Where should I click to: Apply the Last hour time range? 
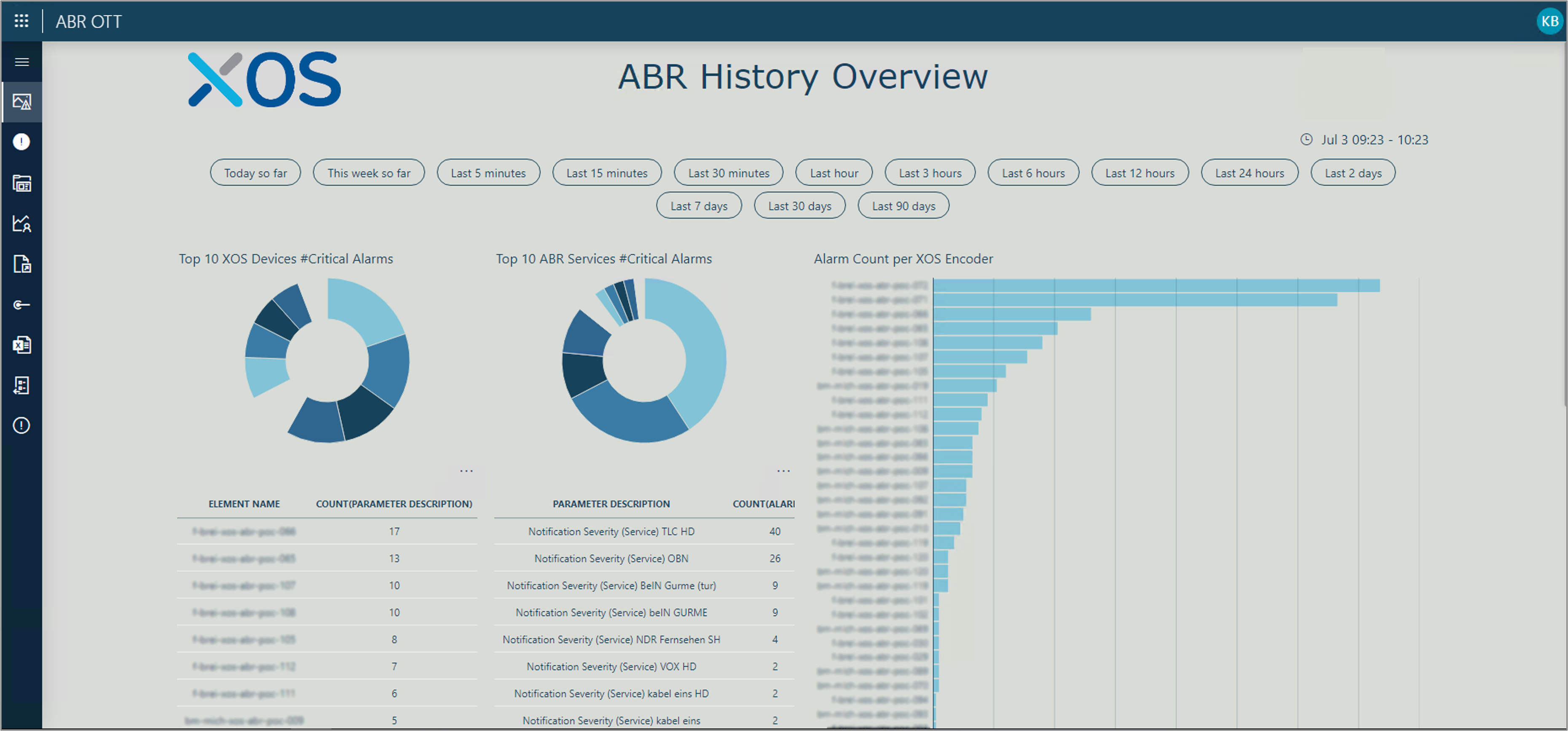click(x=834, y=173)
